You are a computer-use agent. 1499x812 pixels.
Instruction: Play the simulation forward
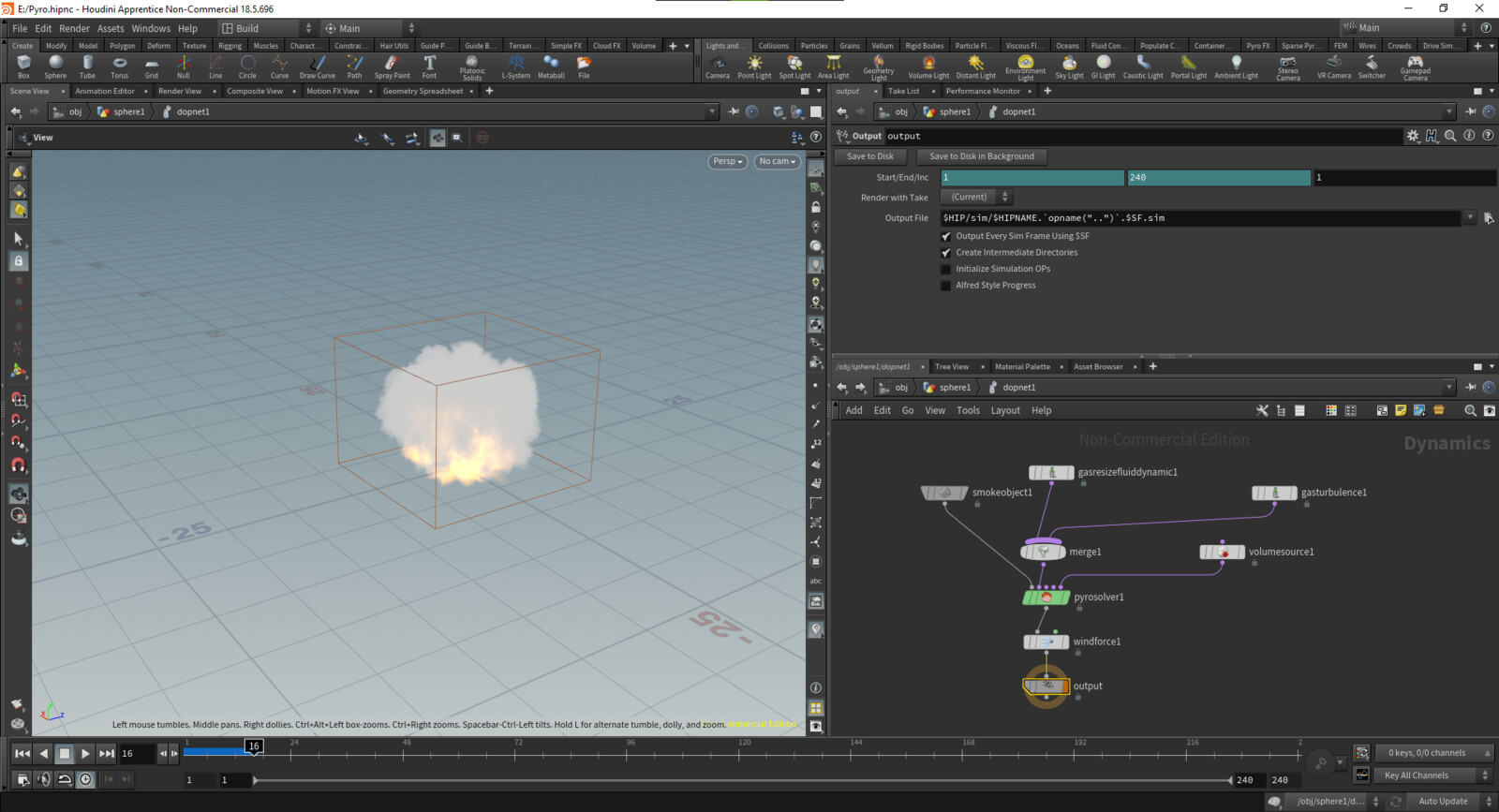click(x=85, y=753)
